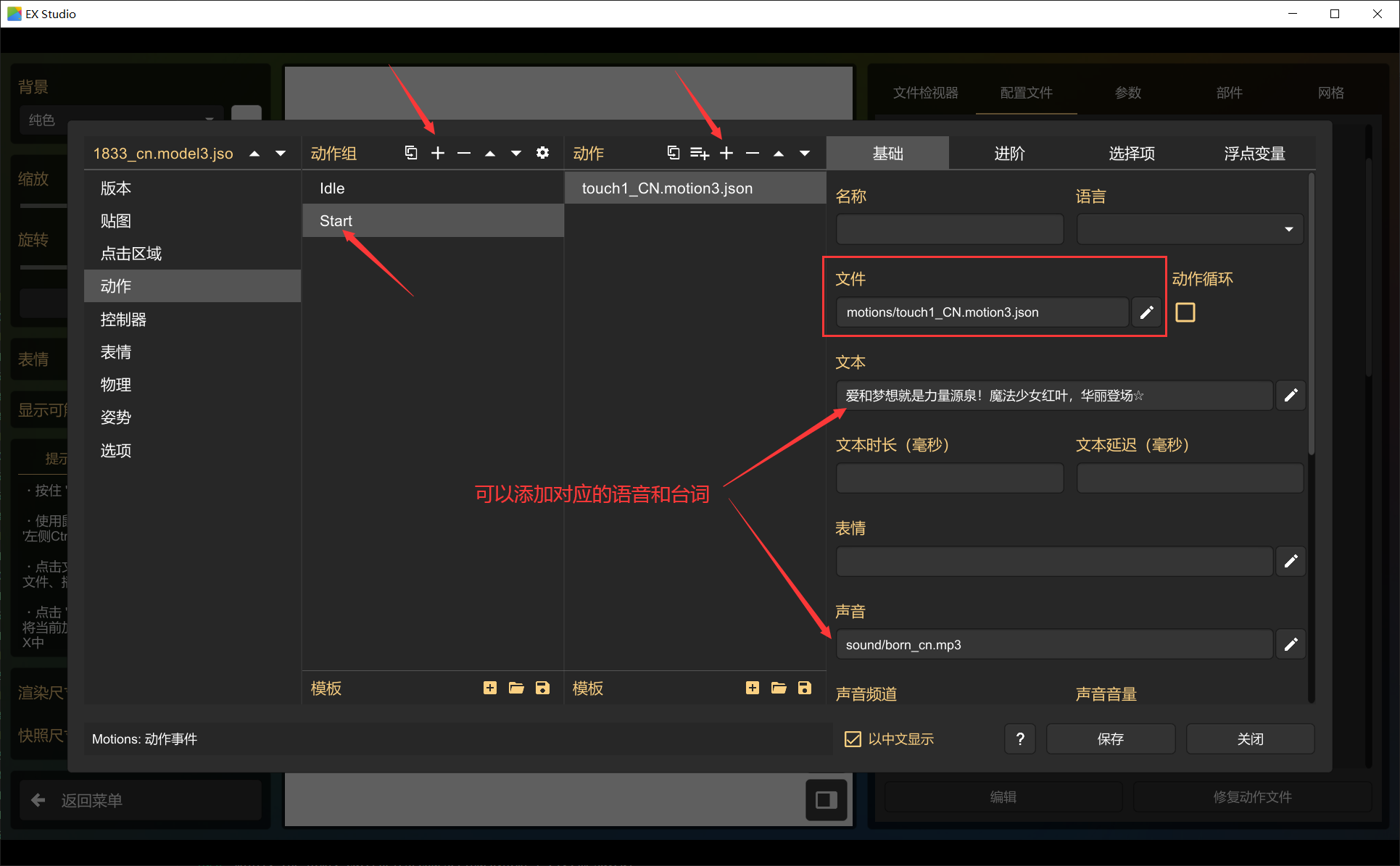Image resolution: width=1400 pixels, height=866 pixels.
Task: Open the 基础 tab
Action: click(887, 153)
